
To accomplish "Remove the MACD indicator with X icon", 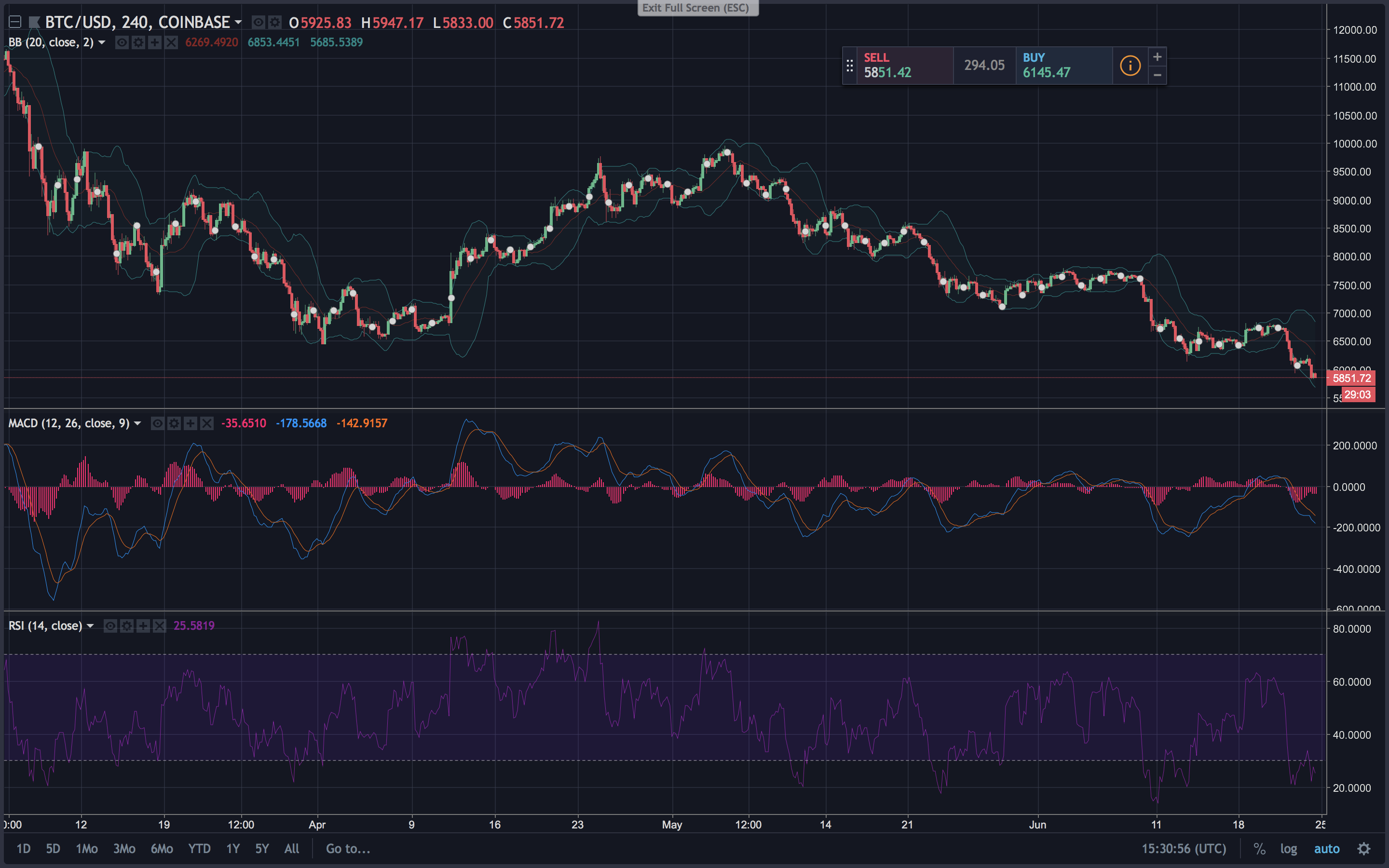I will pos(206,424).
